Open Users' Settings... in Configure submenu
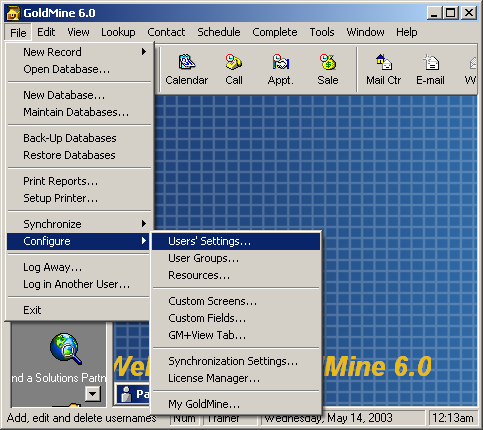Image resolution: width=483 pixels, height=430 pixels. pos(236,241)
